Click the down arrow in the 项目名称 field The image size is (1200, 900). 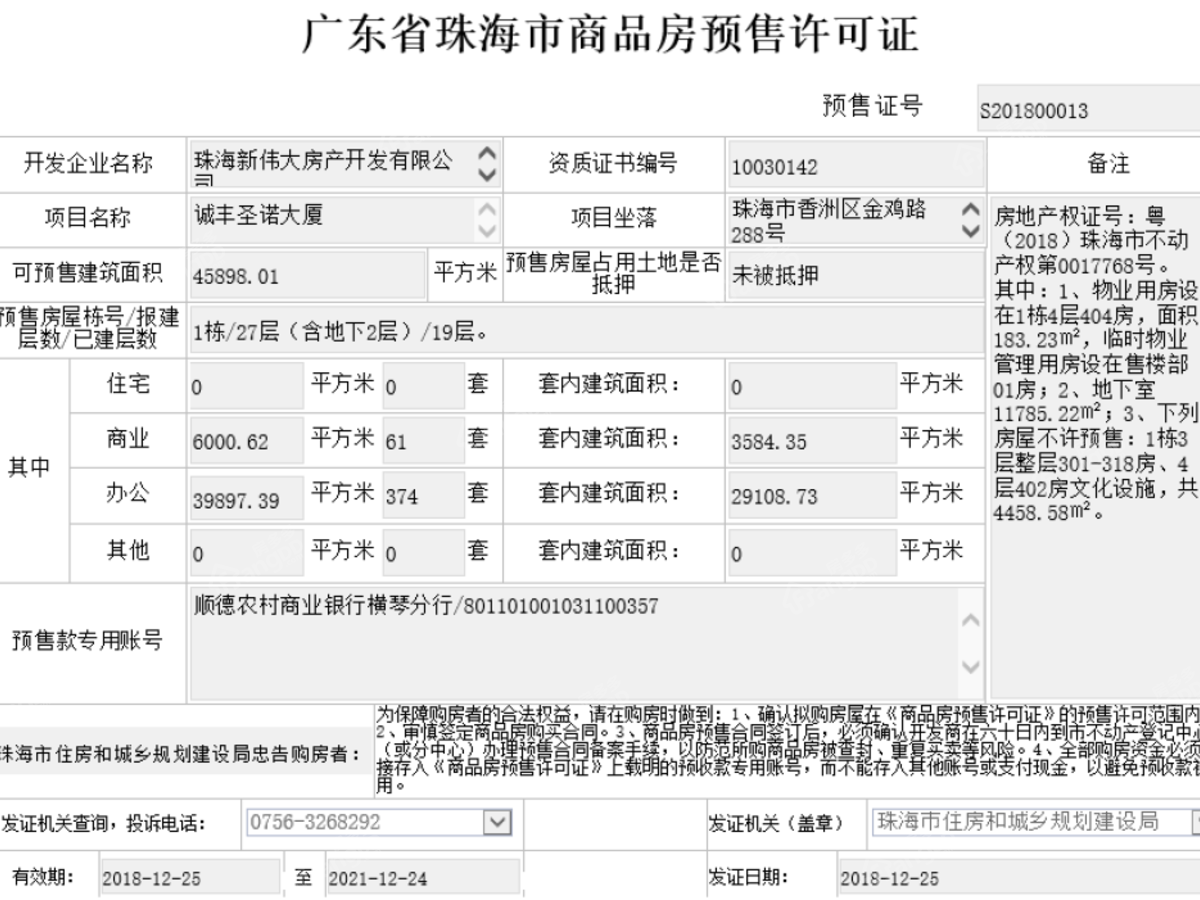coord(487,230)
